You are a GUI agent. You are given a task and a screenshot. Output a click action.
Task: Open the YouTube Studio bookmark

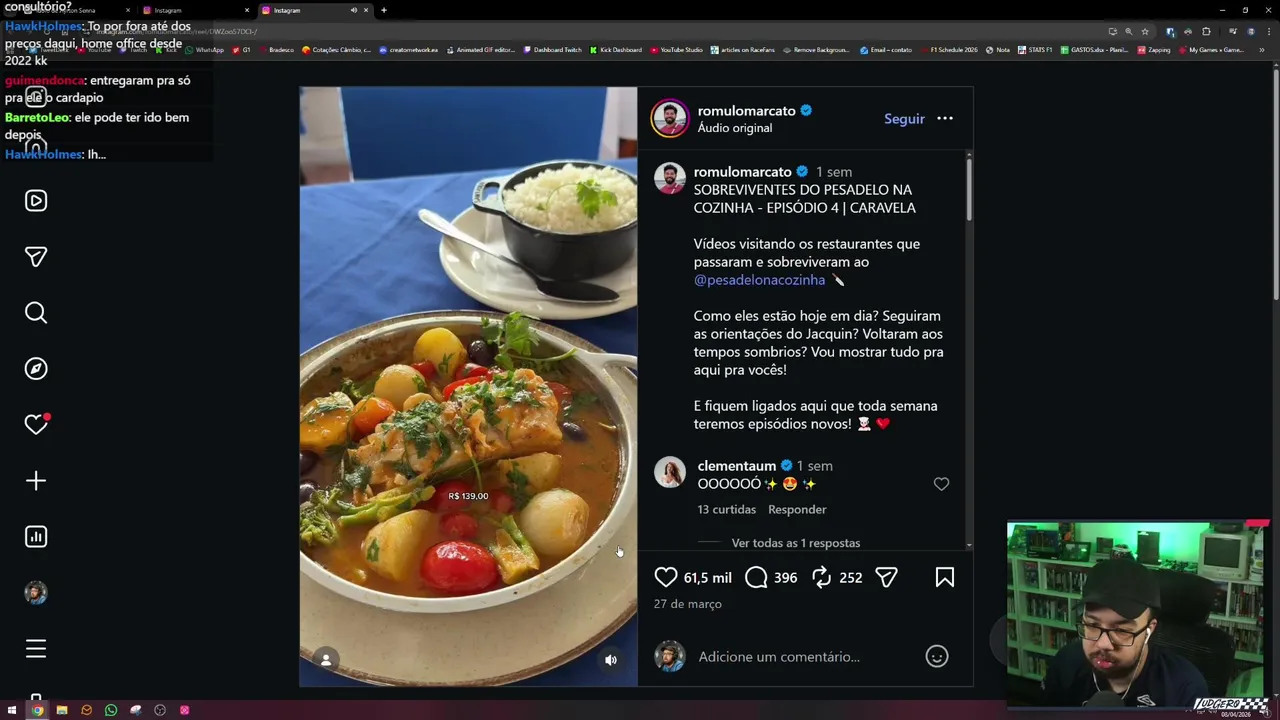pos(677,50)
